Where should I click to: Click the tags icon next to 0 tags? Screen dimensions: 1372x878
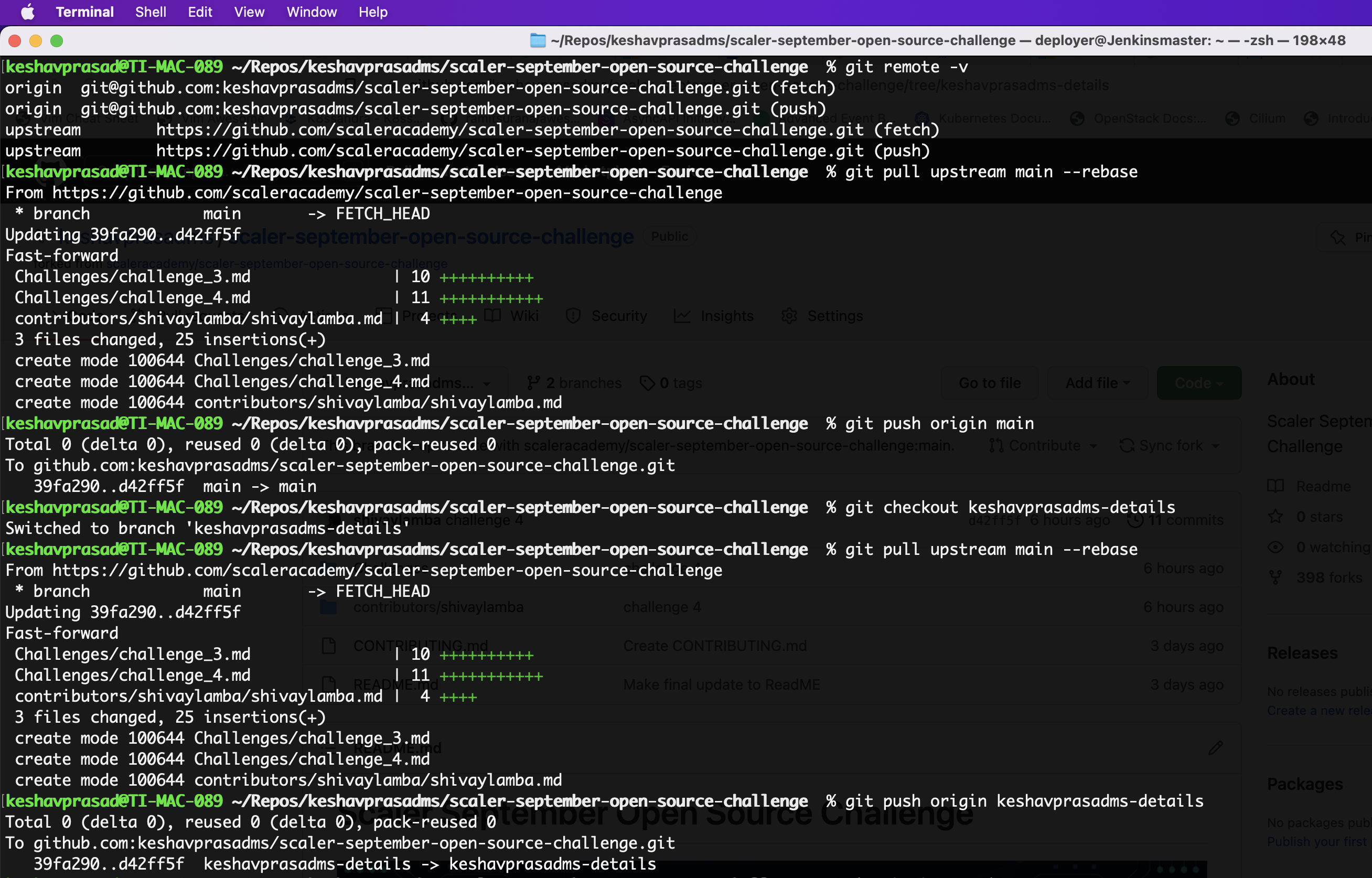[648, 382]
